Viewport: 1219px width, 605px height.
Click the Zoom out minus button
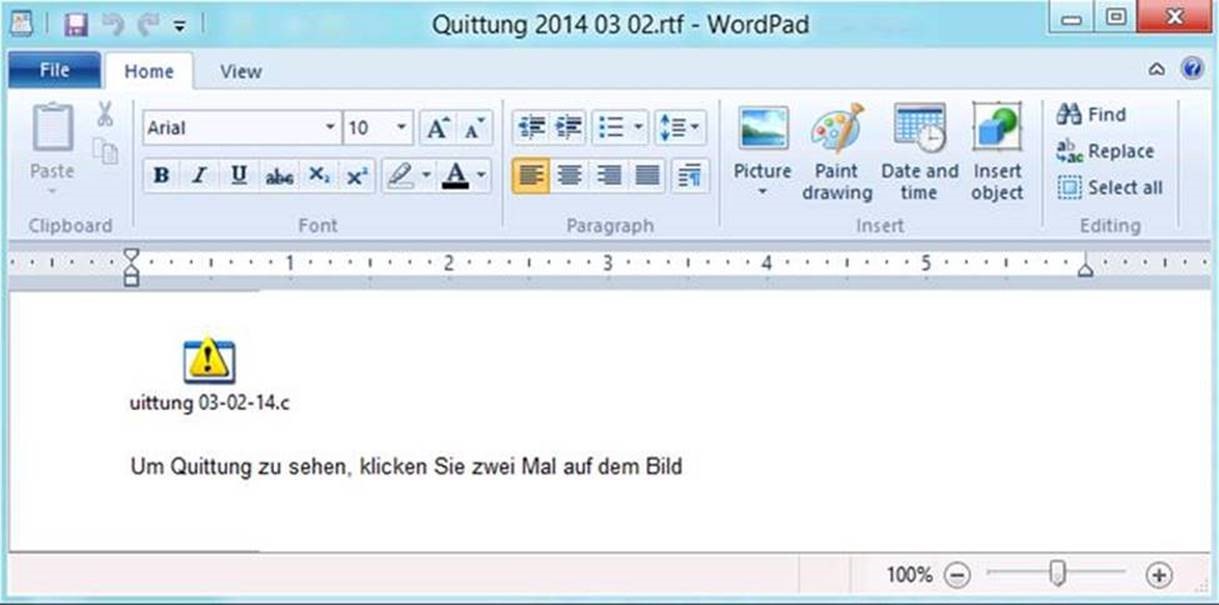957,575
